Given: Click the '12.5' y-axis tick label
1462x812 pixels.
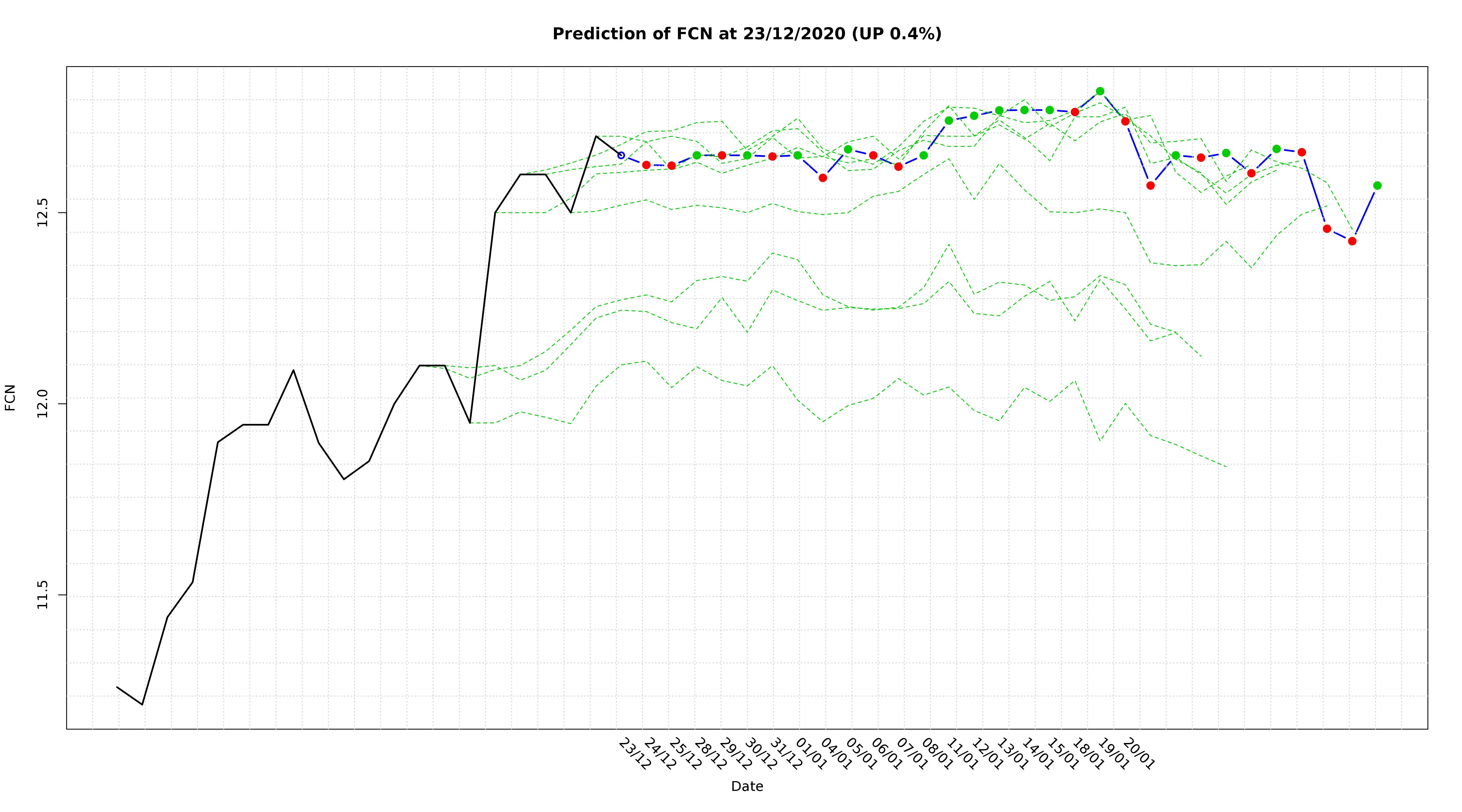Looking at the screenshot, I should [43, 213].
